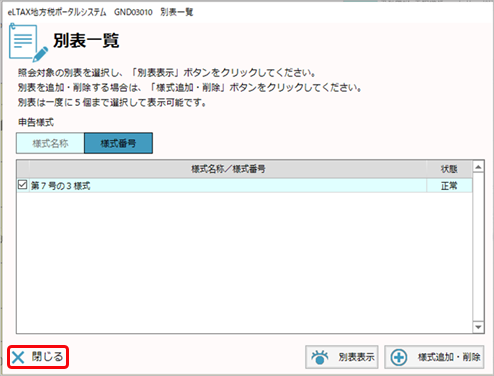Click the document-and-pen icon beside the 別表一覧 heading
The height and width of the screenshot is (376, 494).
(28, 42)
